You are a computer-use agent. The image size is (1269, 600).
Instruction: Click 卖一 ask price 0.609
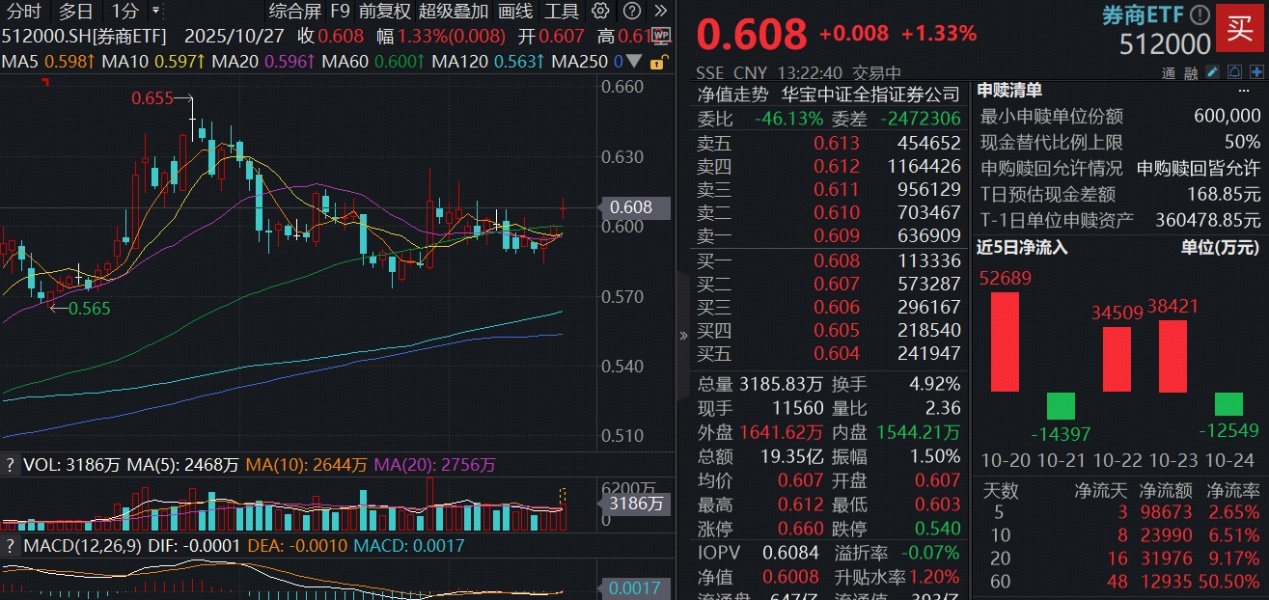[x=836, y=236]
